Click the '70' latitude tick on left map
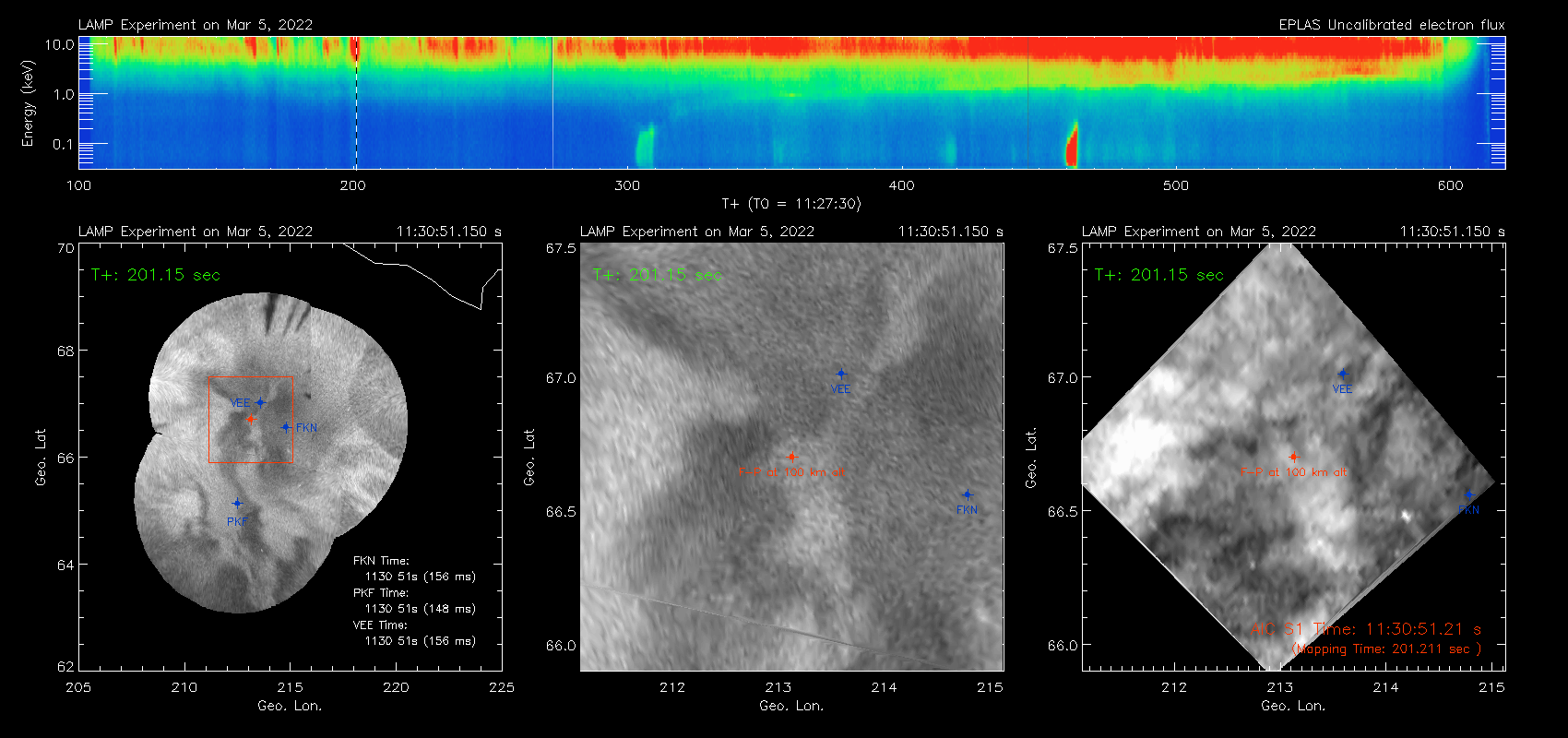The image size is (1568, 738). coord(65,249)
